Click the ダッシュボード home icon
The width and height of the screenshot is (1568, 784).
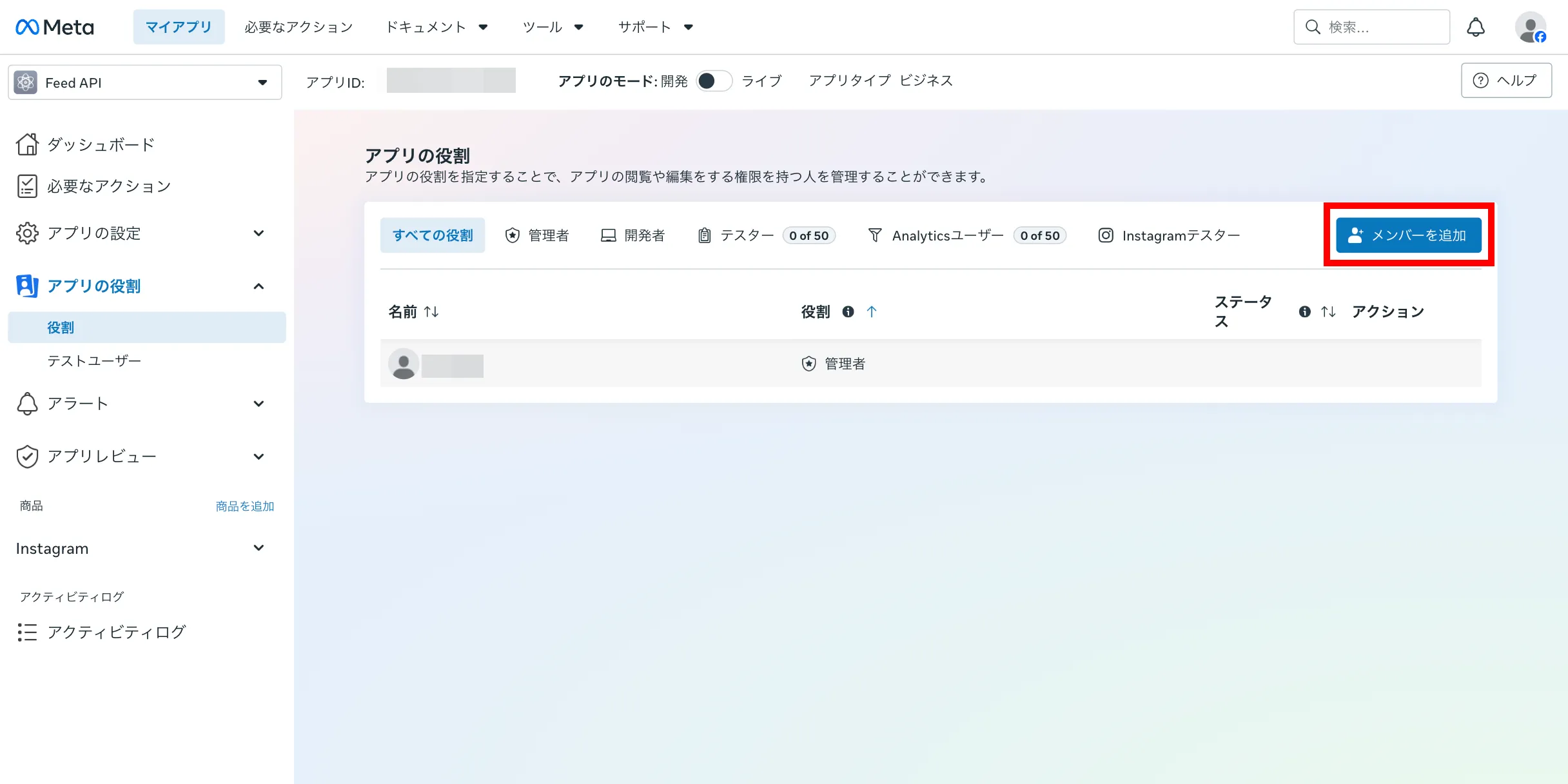[x=27, y=144]
